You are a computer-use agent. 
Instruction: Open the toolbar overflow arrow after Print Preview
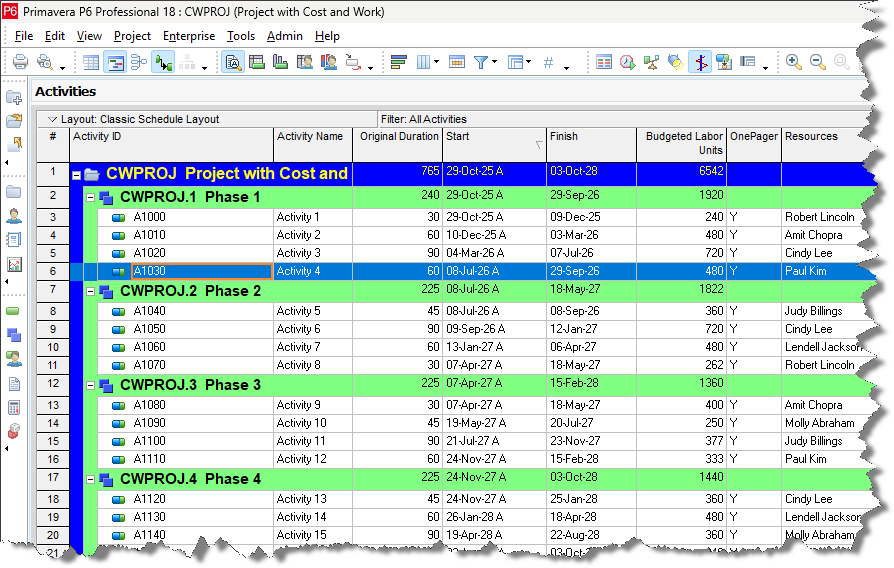pos(62,68)
